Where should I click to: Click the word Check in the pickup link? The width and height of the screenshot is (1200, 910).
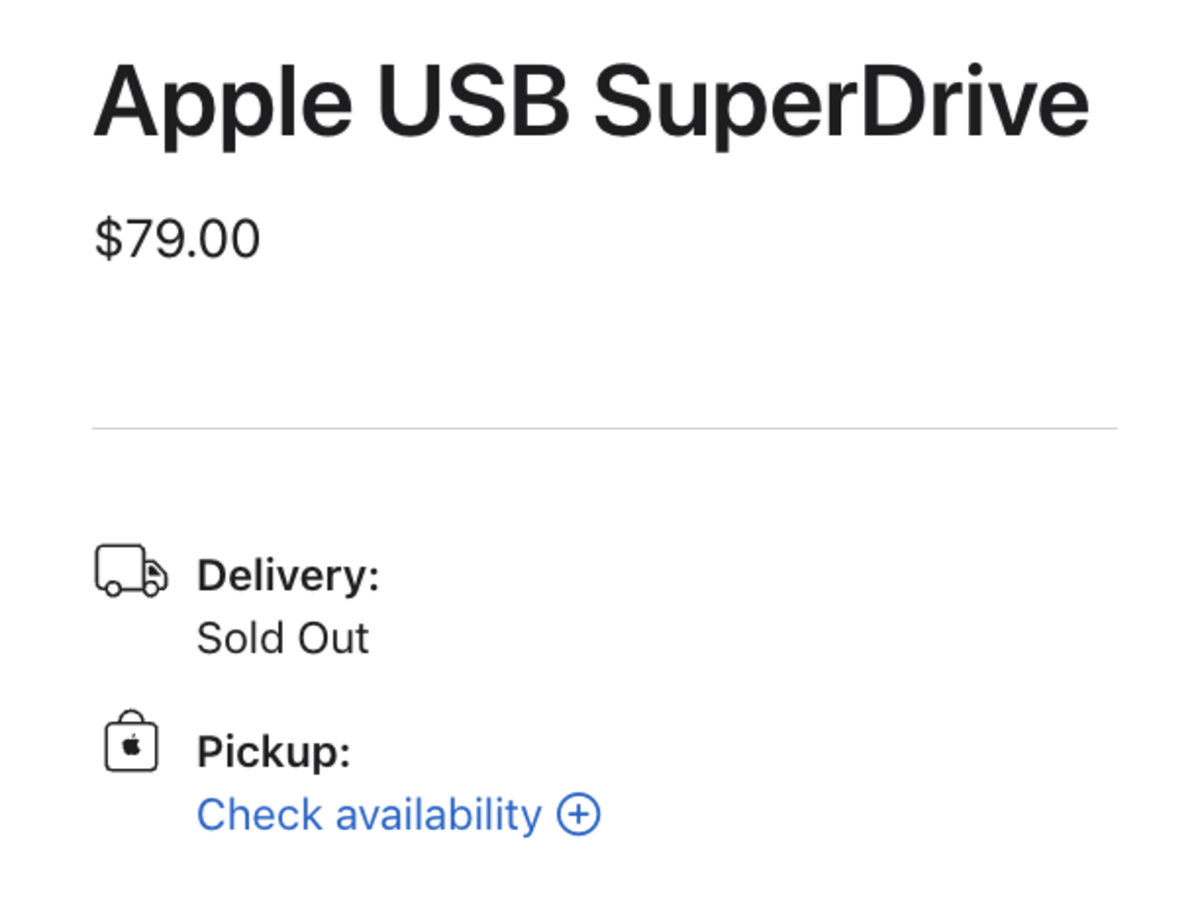(260, 814)
